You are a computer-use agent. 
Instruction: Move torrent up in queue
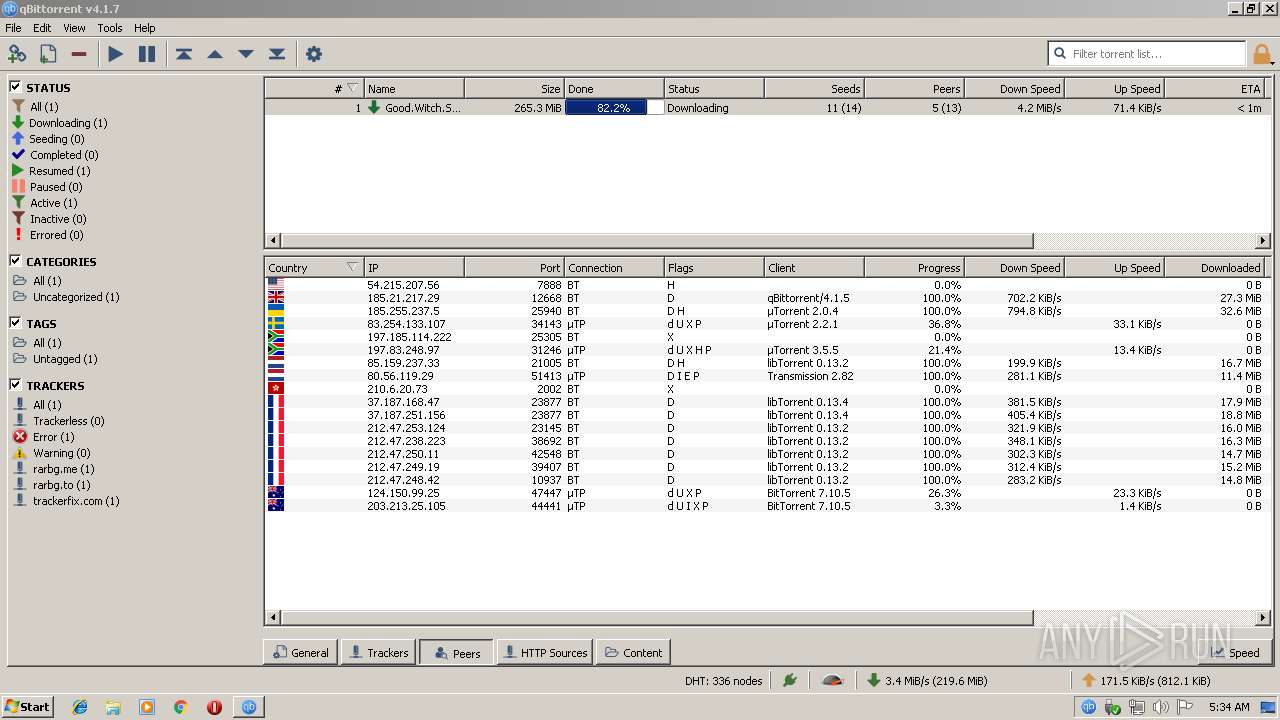click(x=215, y=54)
